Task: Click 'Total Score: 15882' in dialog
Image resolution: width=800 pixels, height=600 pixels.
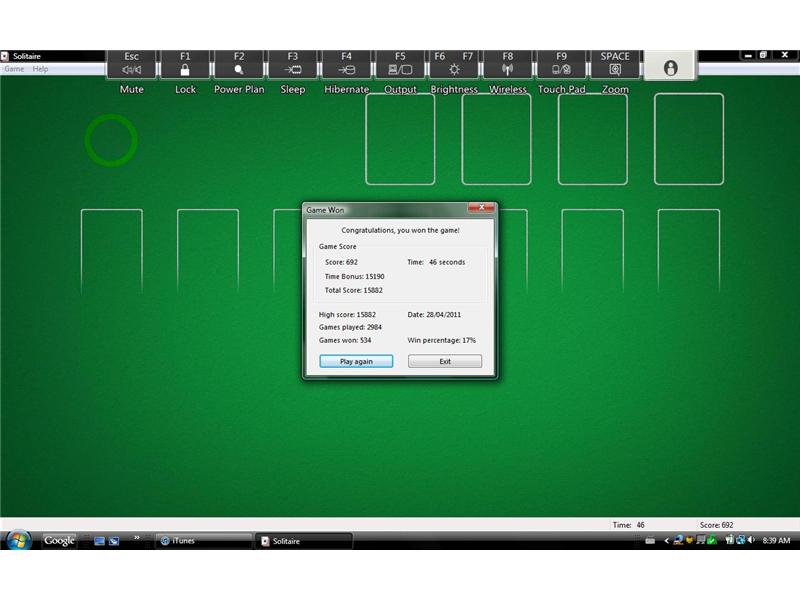Action: click(354, 290)
